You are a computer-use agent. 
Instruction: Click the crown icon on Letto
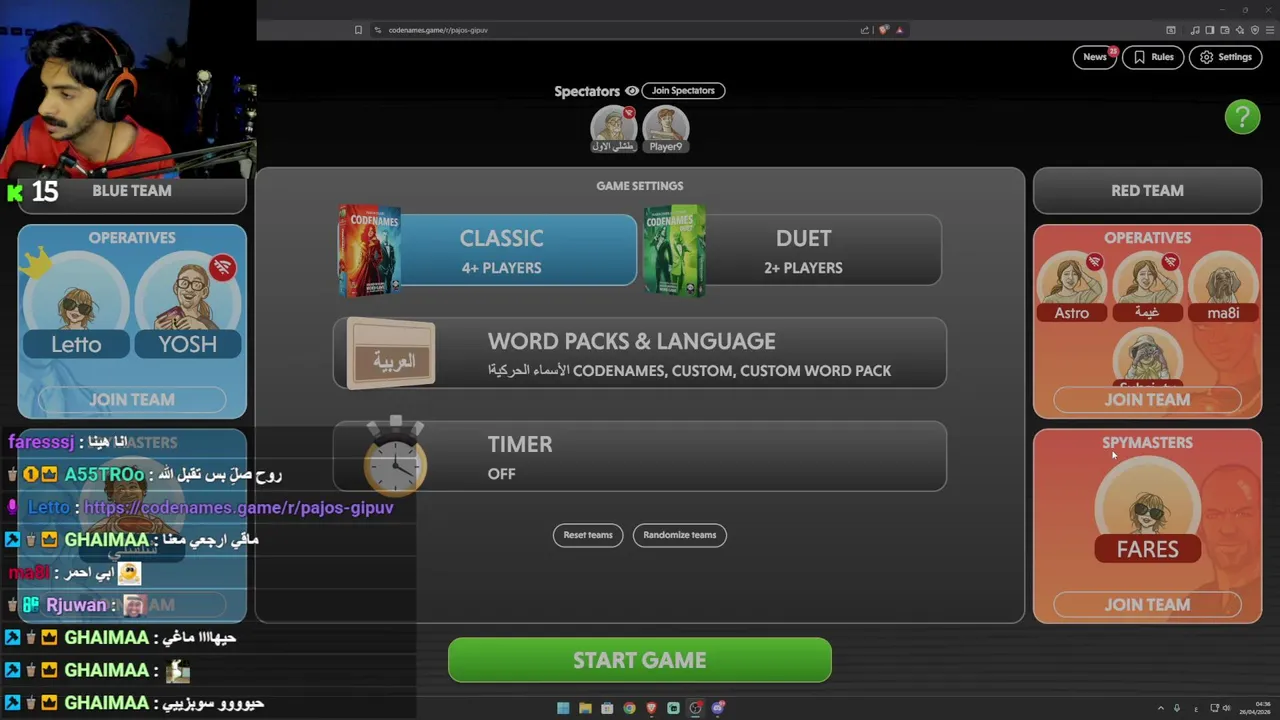(x=37, y=264)
